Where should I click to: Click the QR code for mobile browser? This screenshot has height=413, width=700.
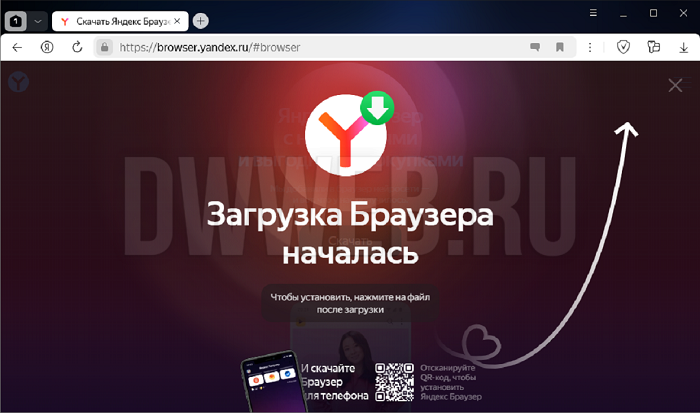point(394,382)
